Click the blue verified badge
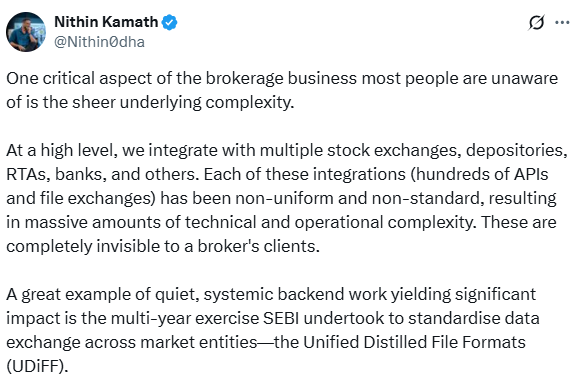579x391 pixels. (x=170, y=23)
